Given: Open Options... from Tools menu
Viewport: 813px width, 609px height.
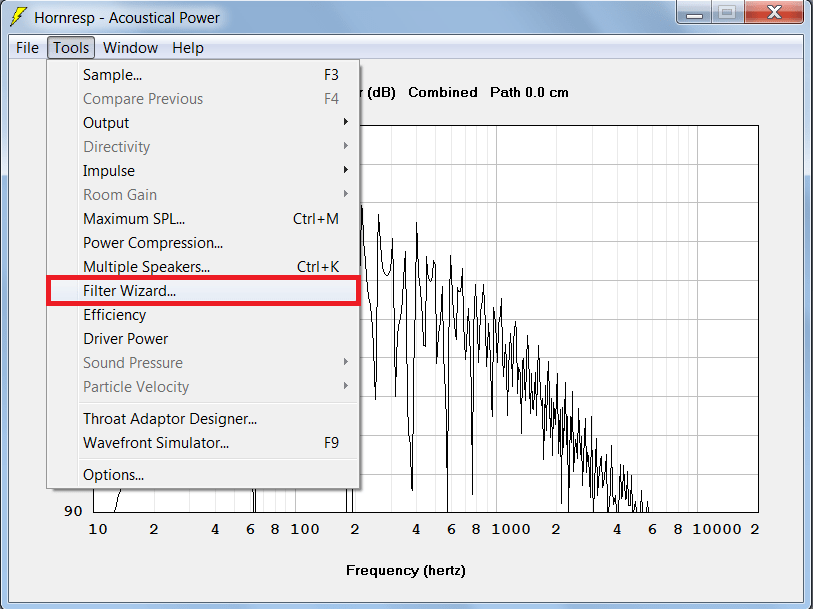Looking at the screenshot, I should [203, 475].
